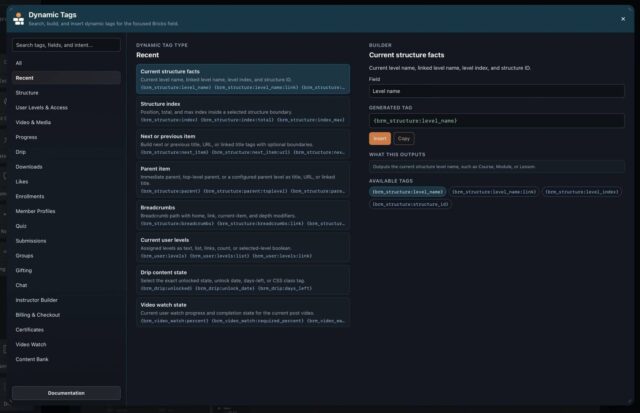Select the Recent category
Image resolution: width=640 pixels, height=413 pixels.
point(66,78)
